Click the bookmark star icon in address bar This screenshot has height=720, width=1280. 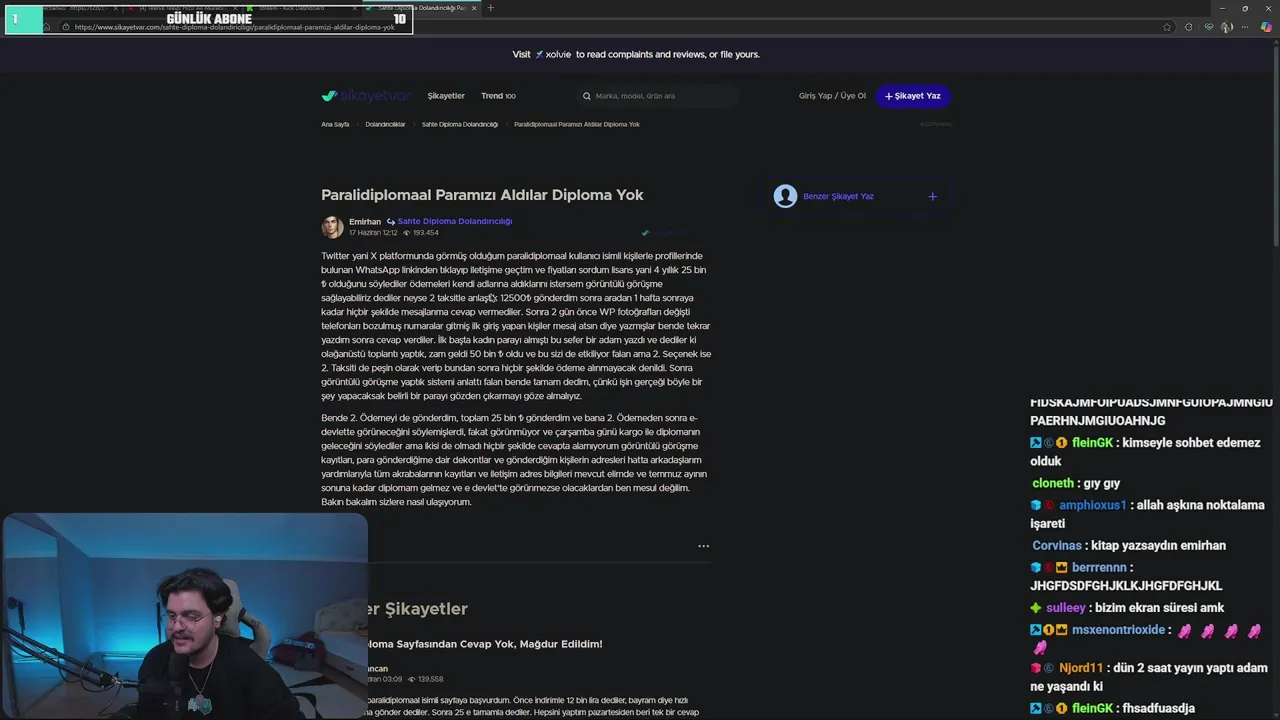[1167, 27]
